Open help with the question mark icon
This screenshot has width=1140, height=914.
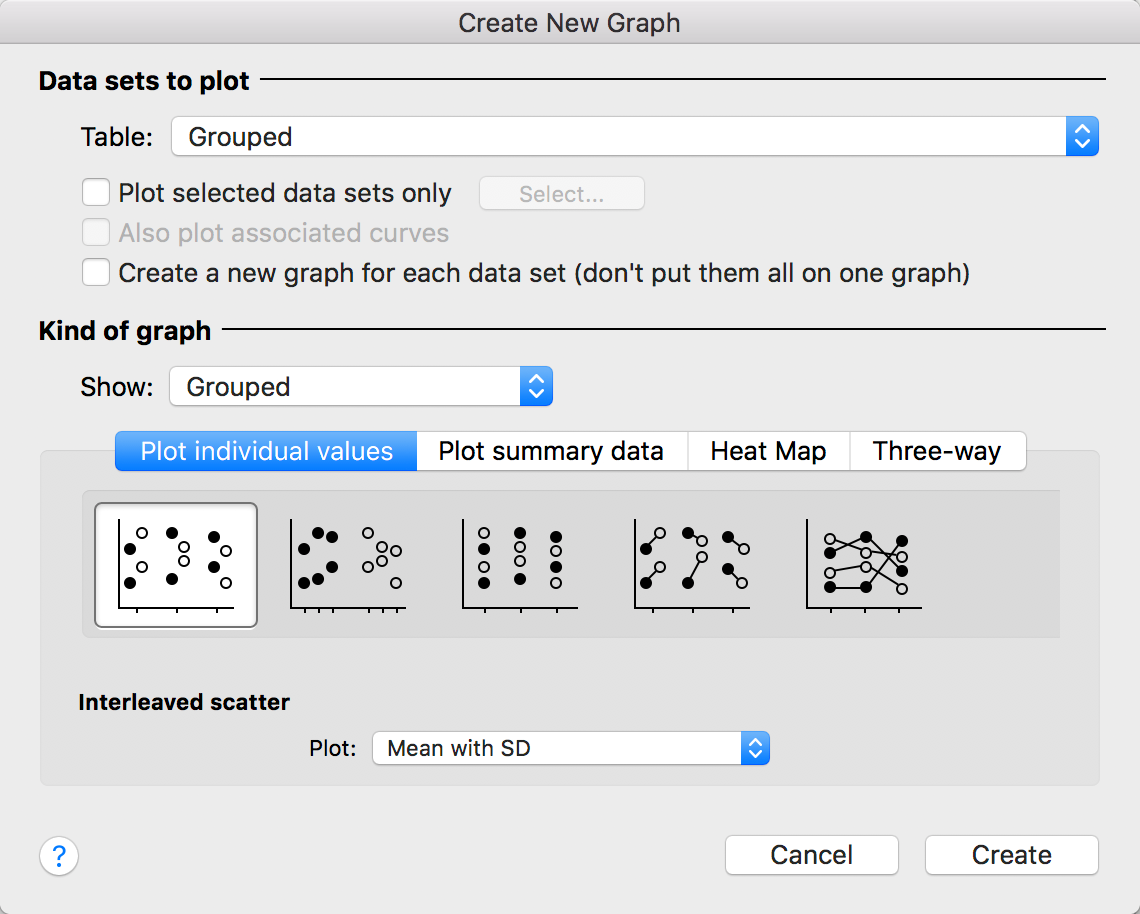59,856
